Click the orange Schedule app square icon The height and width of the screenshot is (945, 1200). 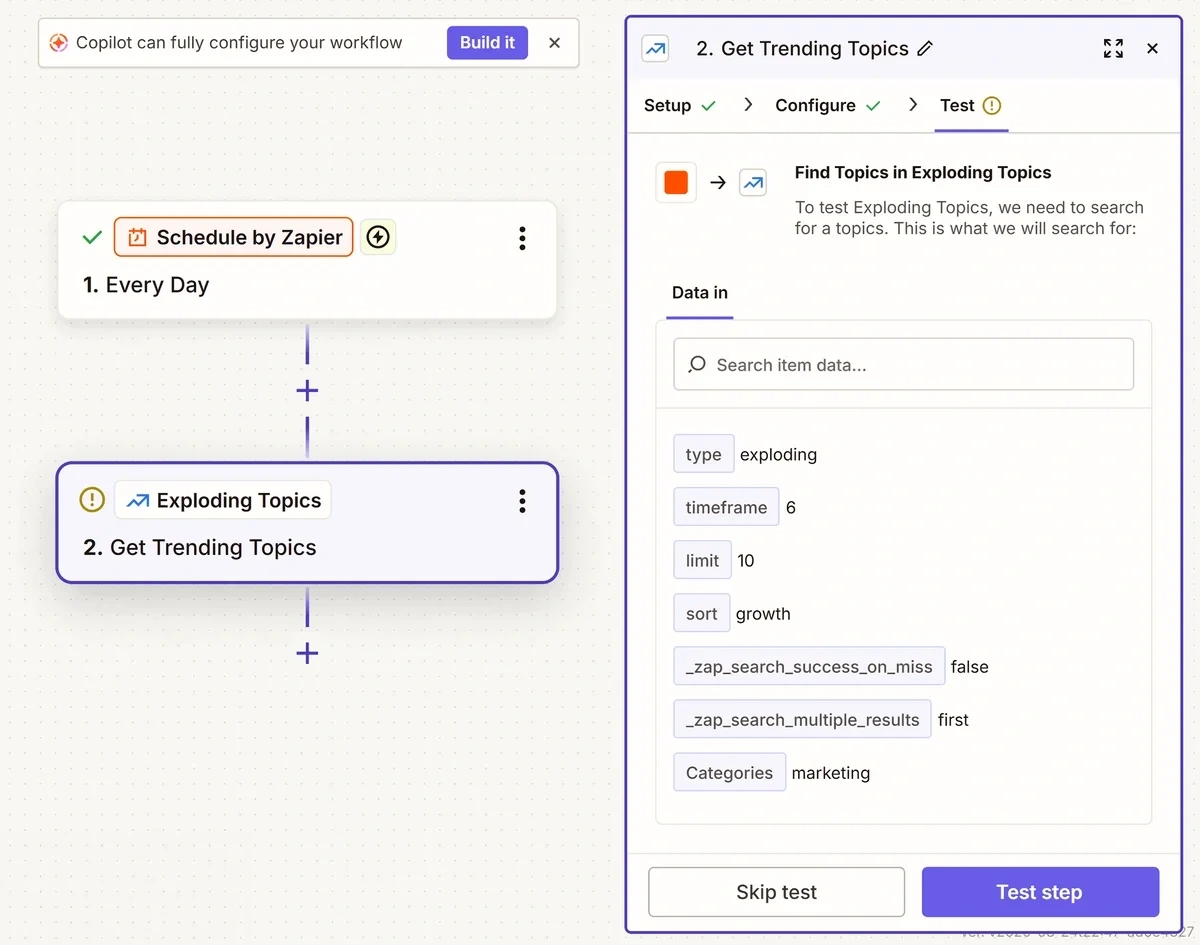click(676, 183)
